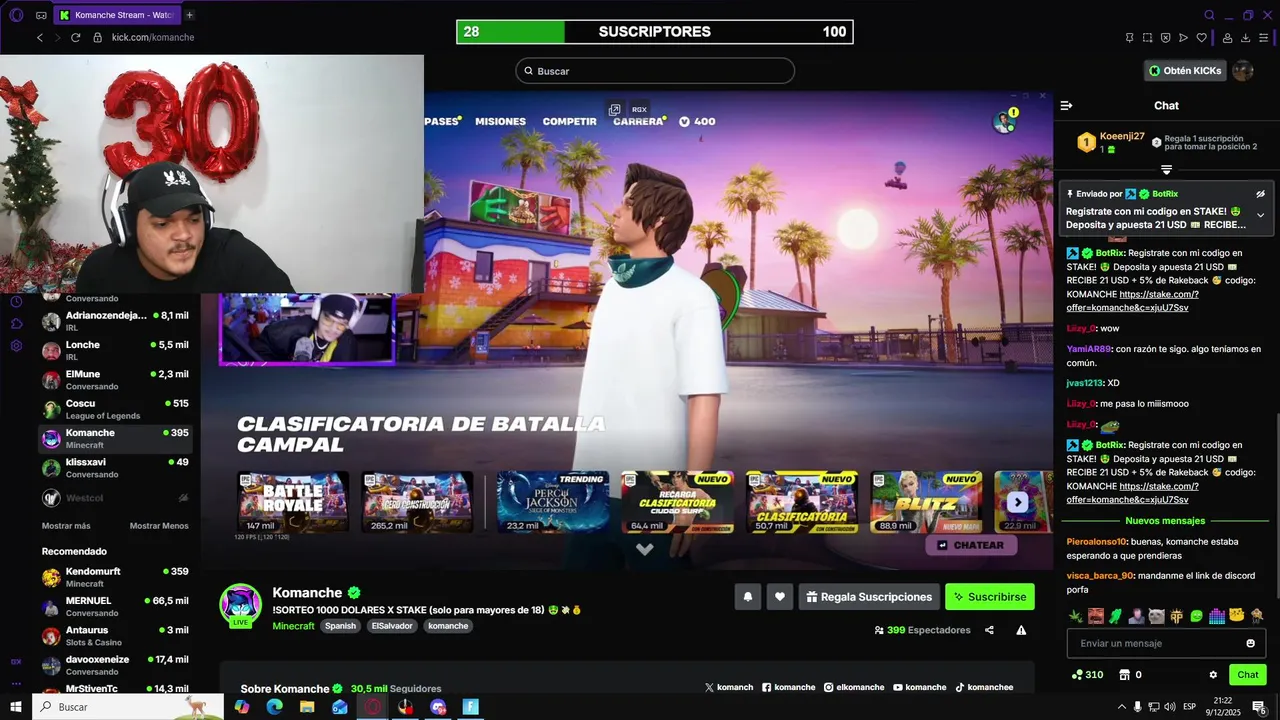
Task: Reload the kick.com page
Action: point(75,37)
